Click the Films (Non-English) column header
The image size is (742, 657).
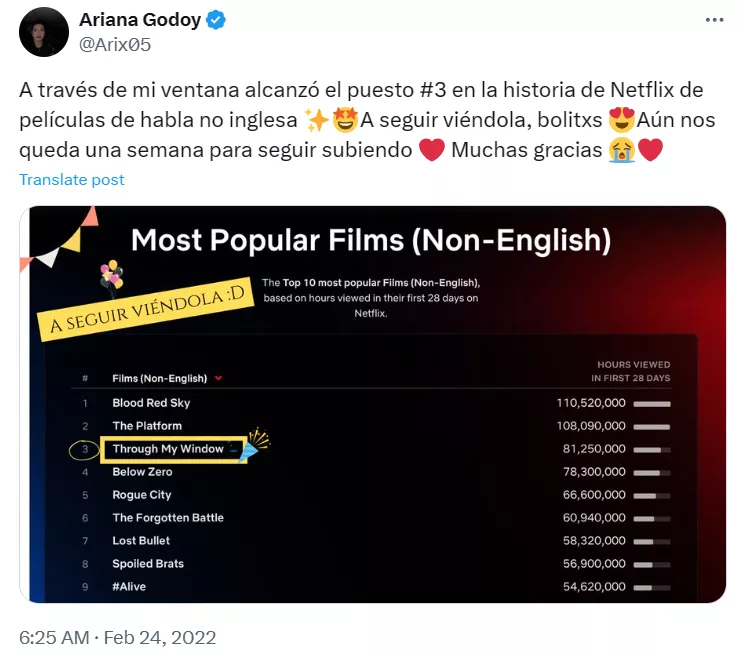(x=159, y=378)
